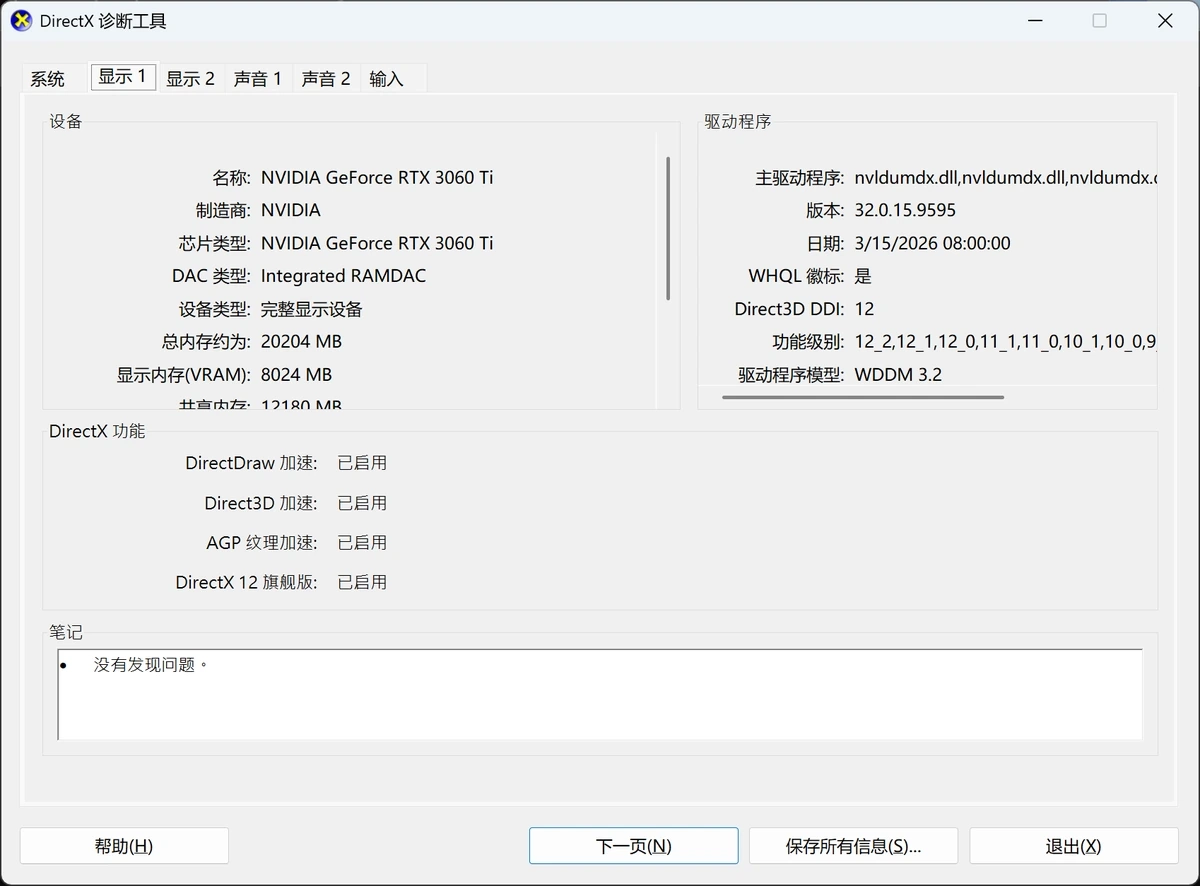Screen dimensions: 1200x886
Task: Click 保存所有信息(S)... button
Action: point(853,846)
